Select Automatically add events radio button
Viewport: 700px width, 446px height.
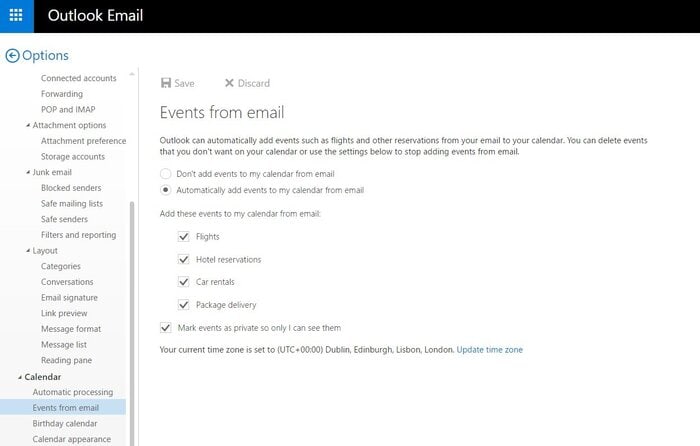(x=166, y=190)
